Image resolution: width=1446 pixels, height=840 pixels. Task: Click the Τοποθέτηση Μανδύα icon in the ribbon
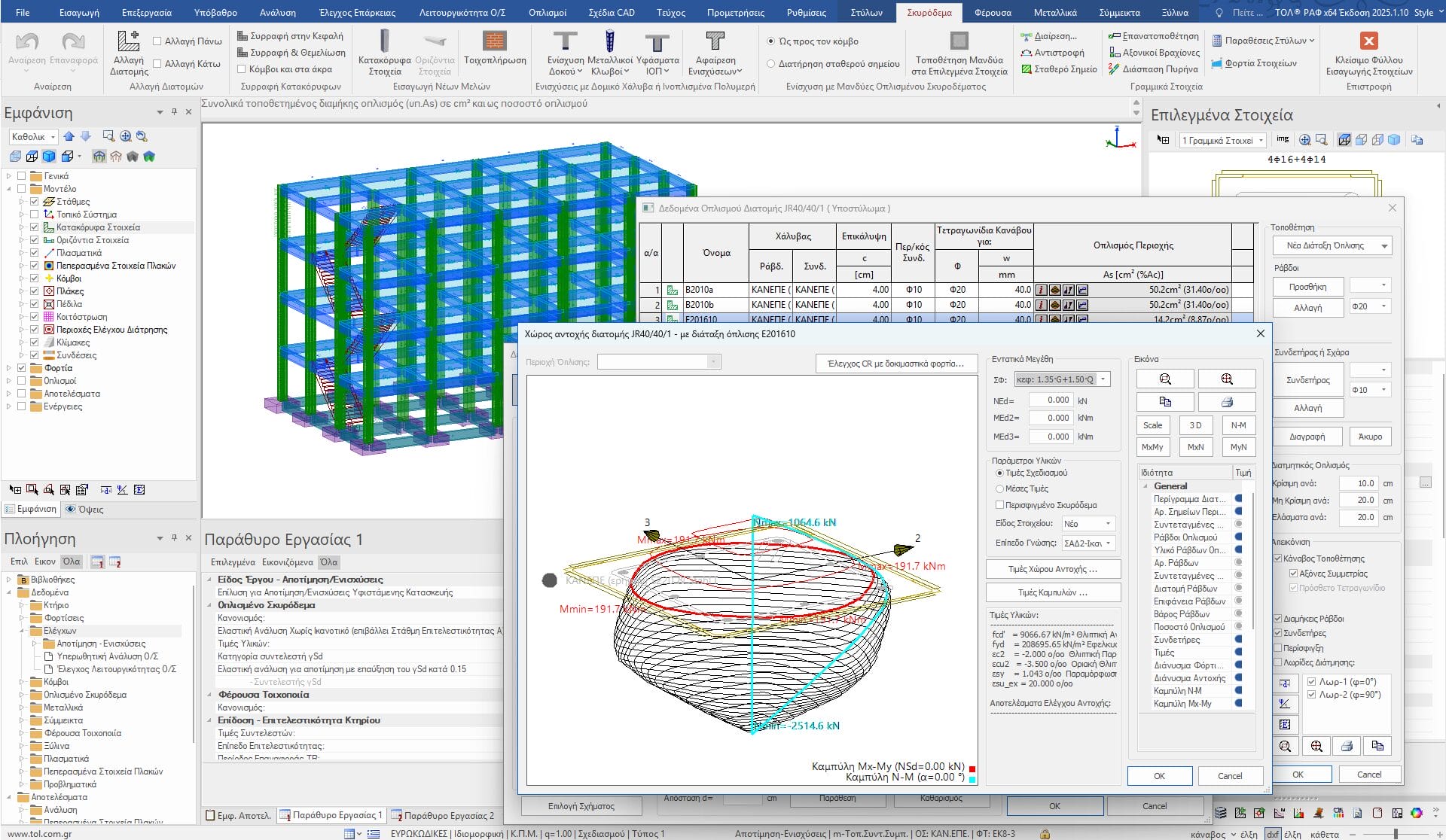[958, 41]
